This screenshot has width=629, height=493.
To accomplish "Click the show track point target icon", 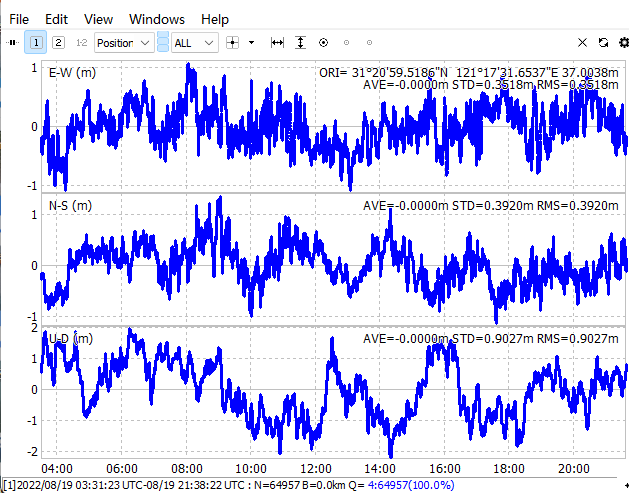I will (323, 43).
